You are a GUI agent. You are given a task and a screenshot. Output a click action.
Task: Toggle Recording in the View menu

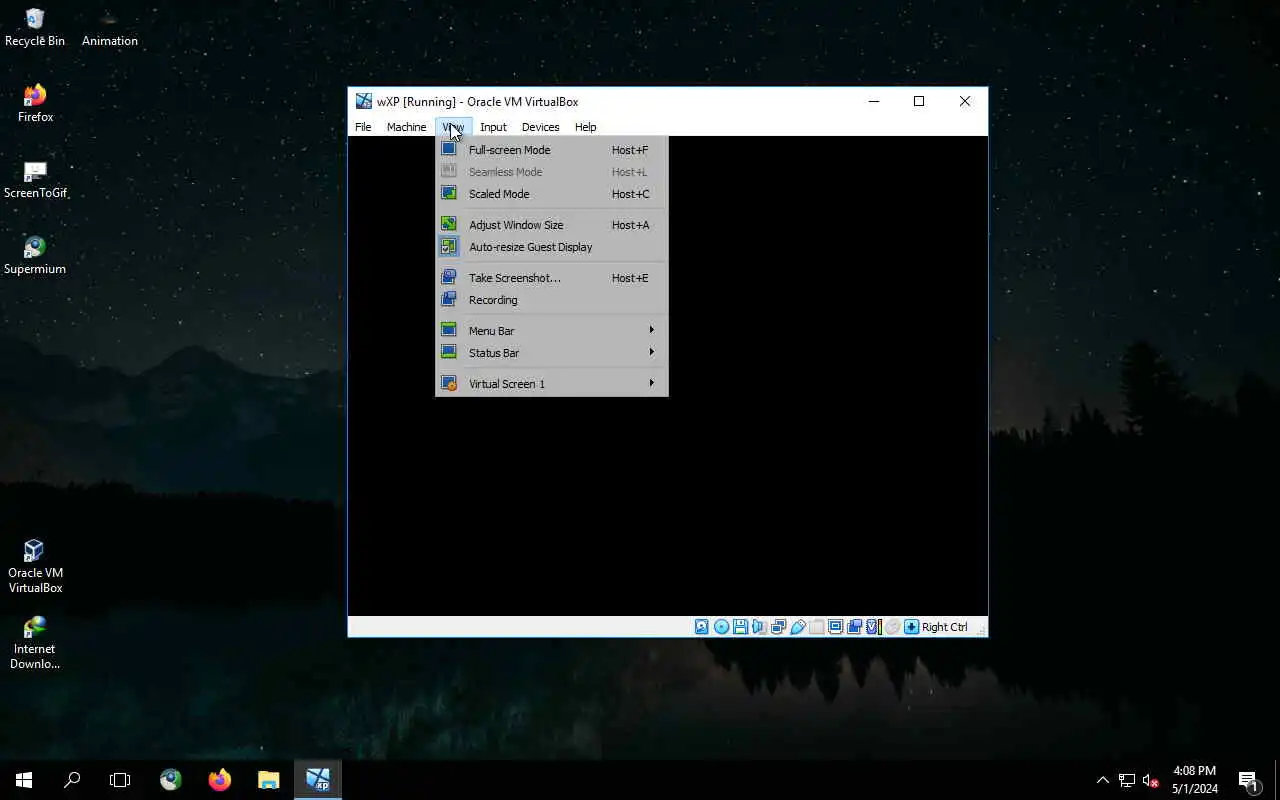tap(551, 300)
